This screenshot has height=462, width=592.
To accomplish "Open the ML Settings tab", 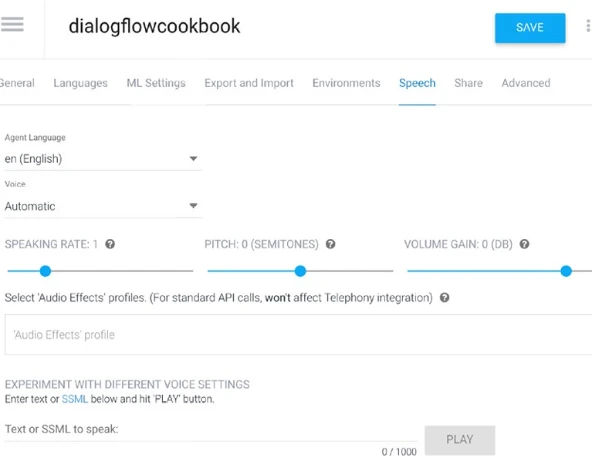I will 156,83.
